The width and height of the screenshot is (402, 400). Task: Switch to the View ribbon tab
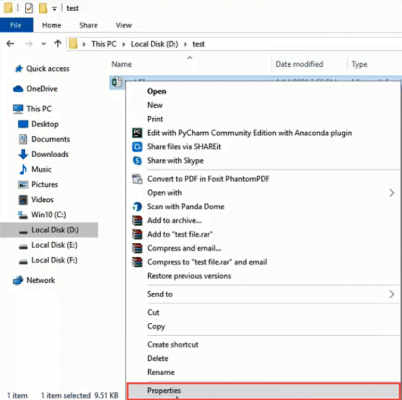tap(124, 25)
